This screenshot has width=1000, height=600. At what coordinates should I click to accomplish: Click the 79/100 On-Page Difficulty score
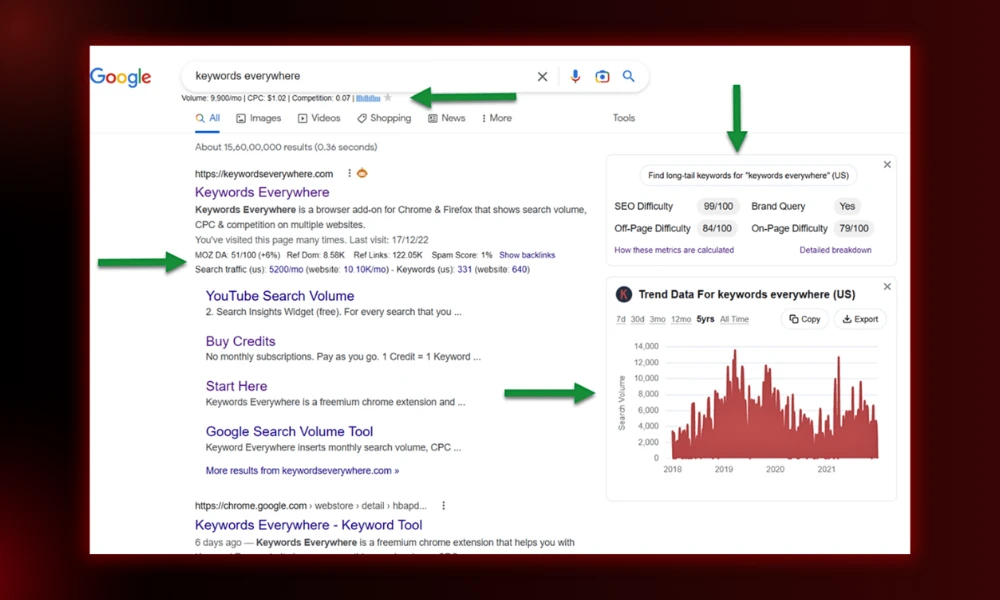tap(854, 228)
